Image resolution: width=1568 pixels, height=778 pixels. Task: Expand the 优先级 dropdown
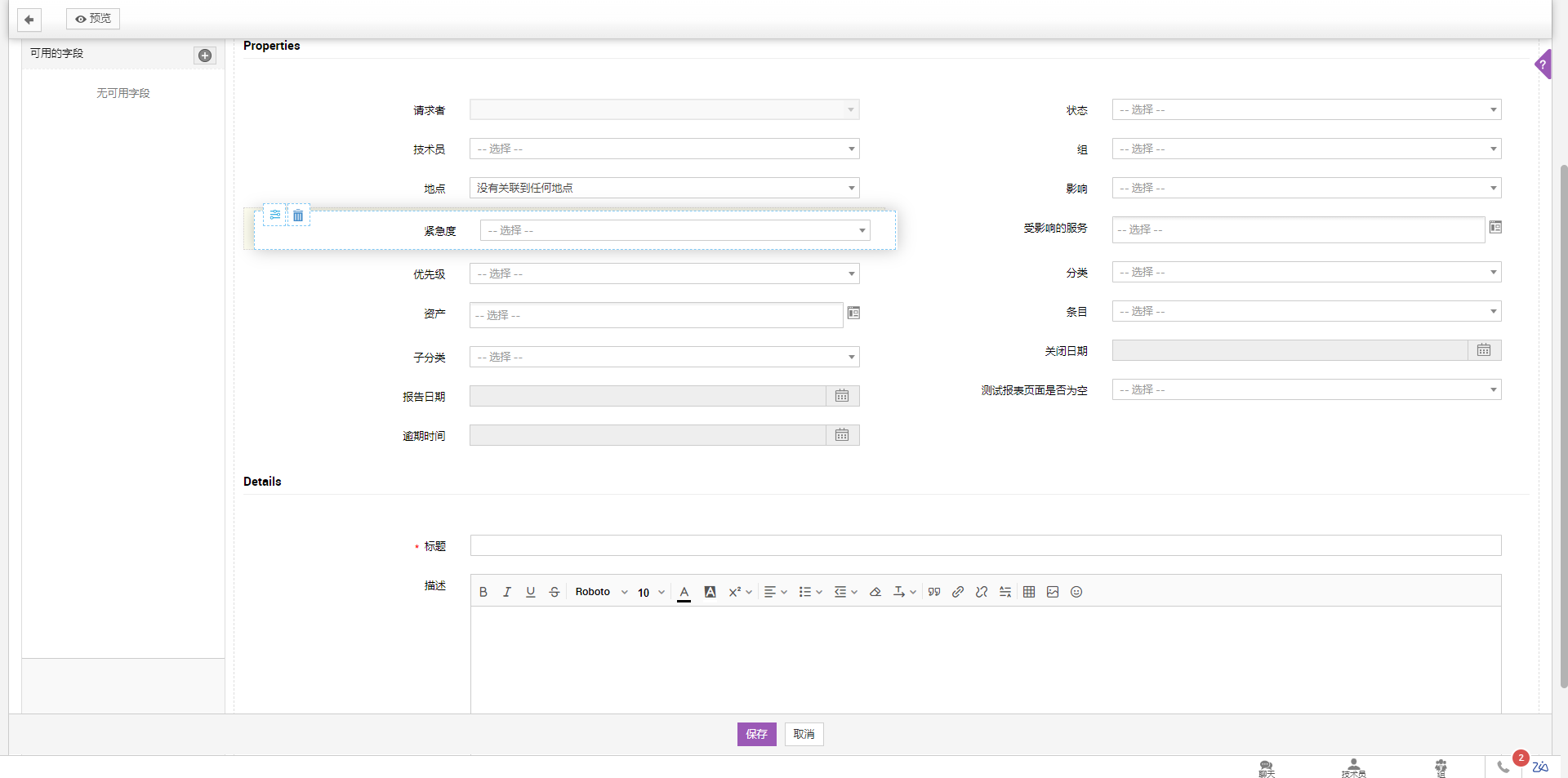tap(664, 273)
